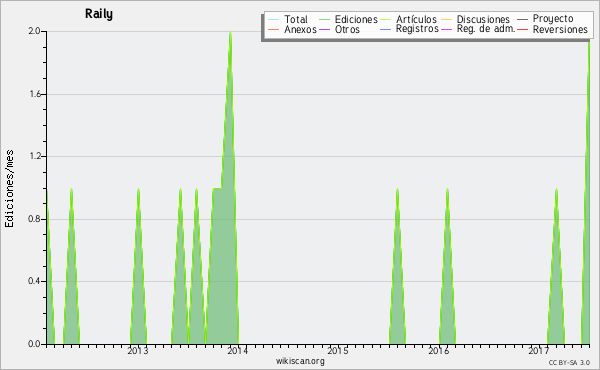600x370 pixels.
Task: Click the red Reversiones legend swatch
Action: (x=522, y=29)
